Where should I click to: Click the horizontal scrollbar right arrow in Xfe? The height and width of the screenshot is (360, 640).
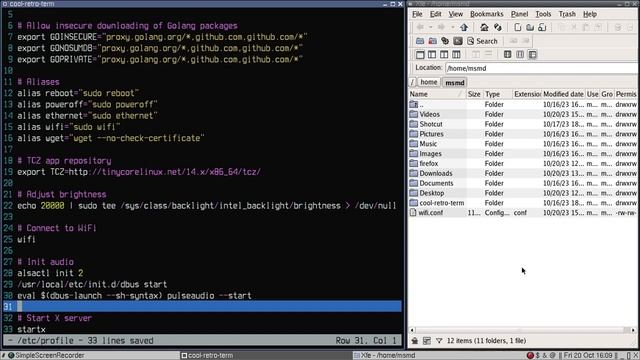(x=633, y=330)
